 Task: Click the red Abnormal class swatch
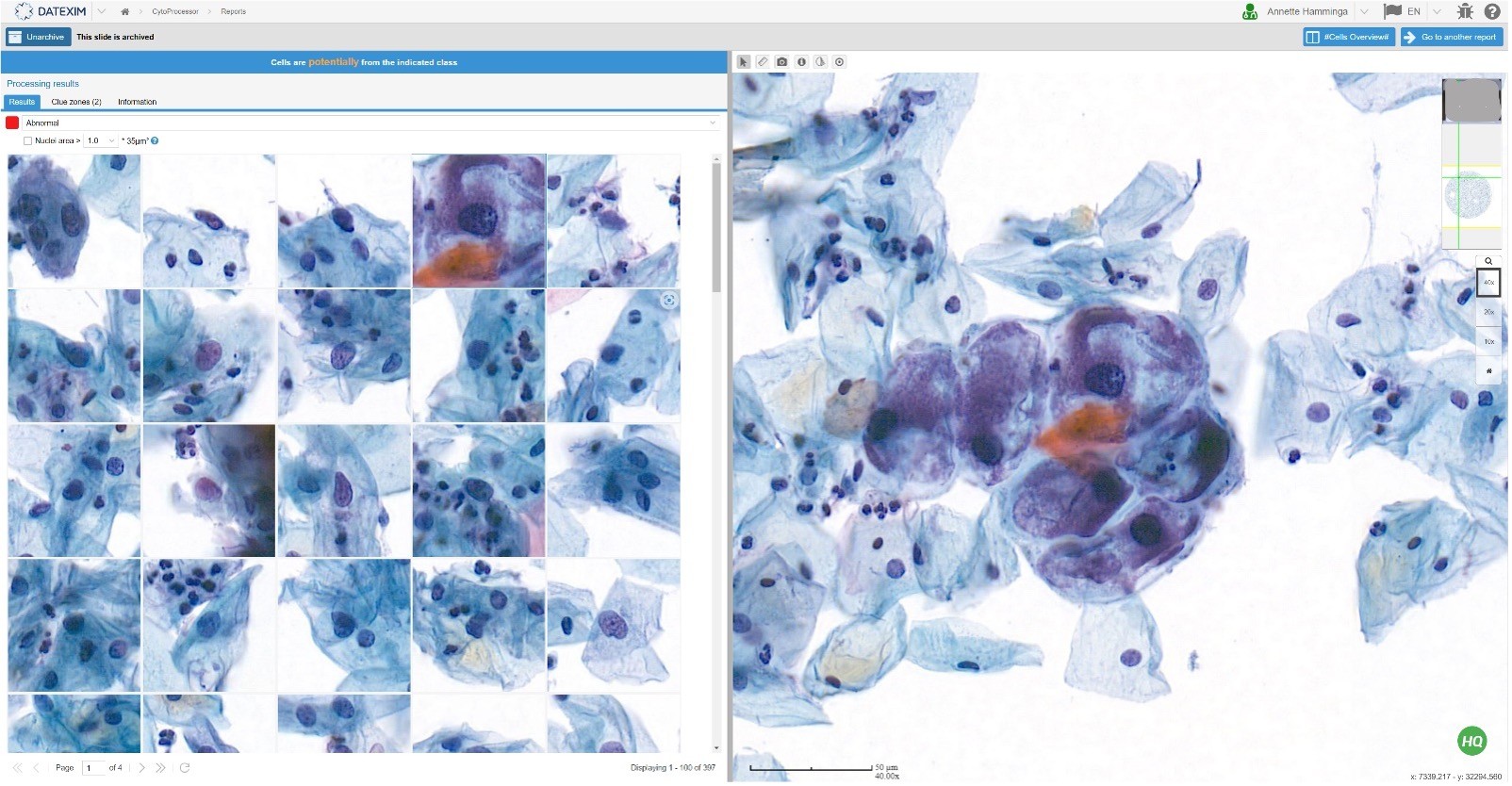pyautogui.click(x=12, y=123)
